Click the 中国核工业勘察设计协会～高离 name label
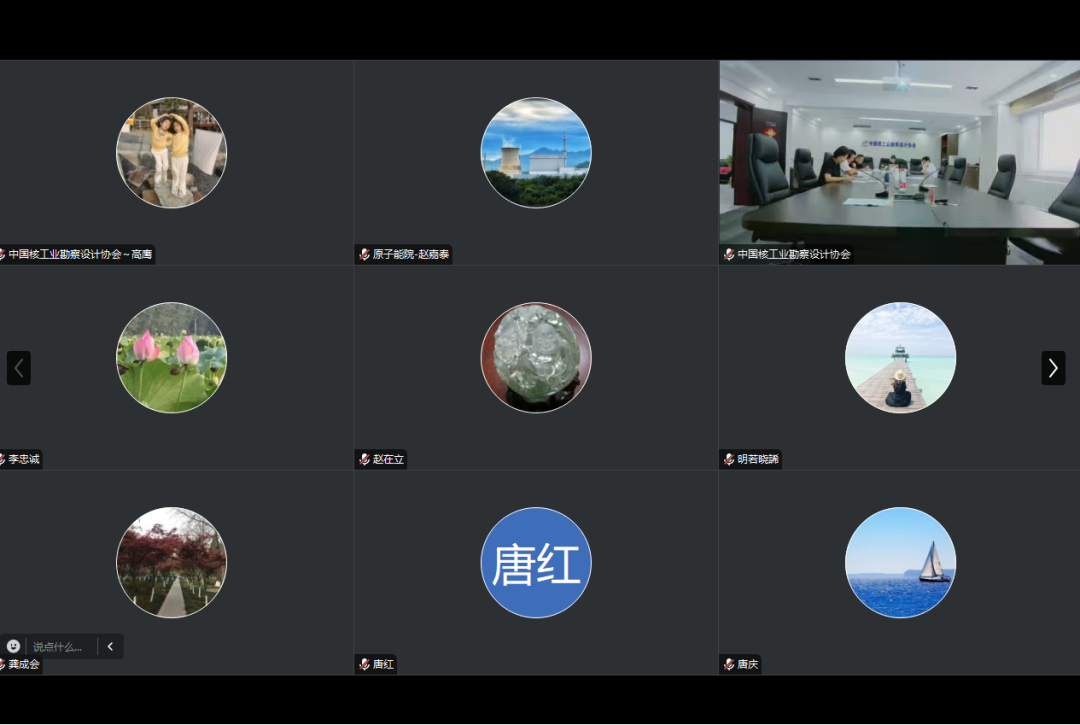Screen dimensions: 1080x725 [x=80, y=255]
